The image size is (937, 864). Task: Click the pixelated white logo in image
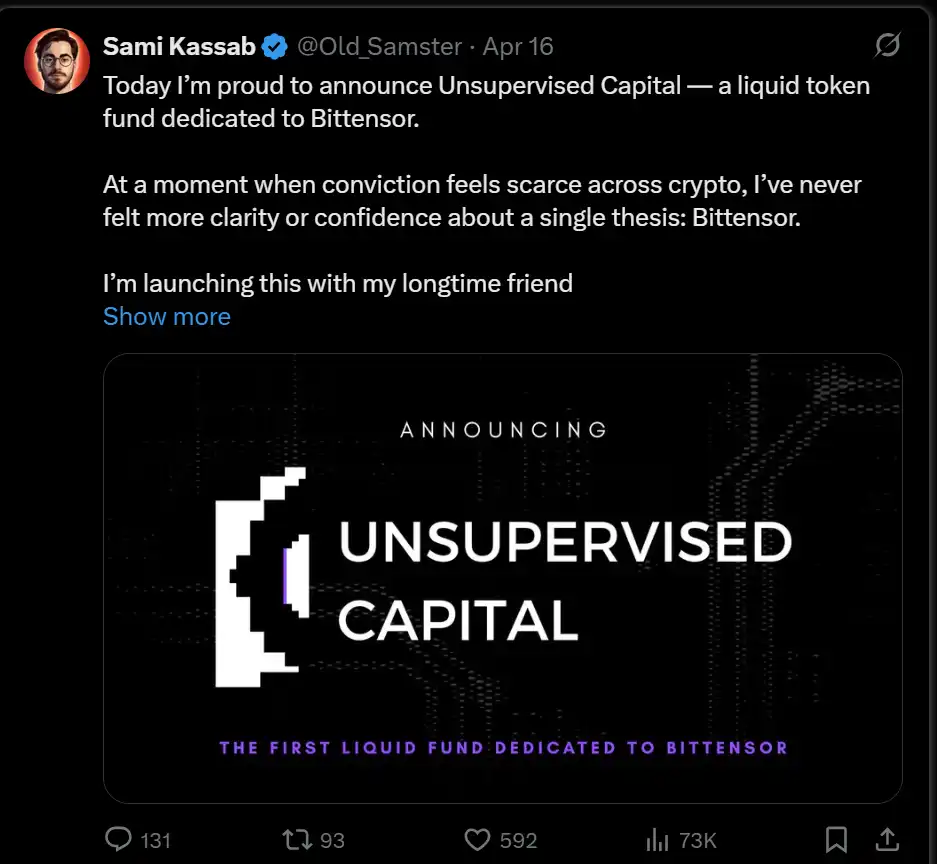(256, 580)
